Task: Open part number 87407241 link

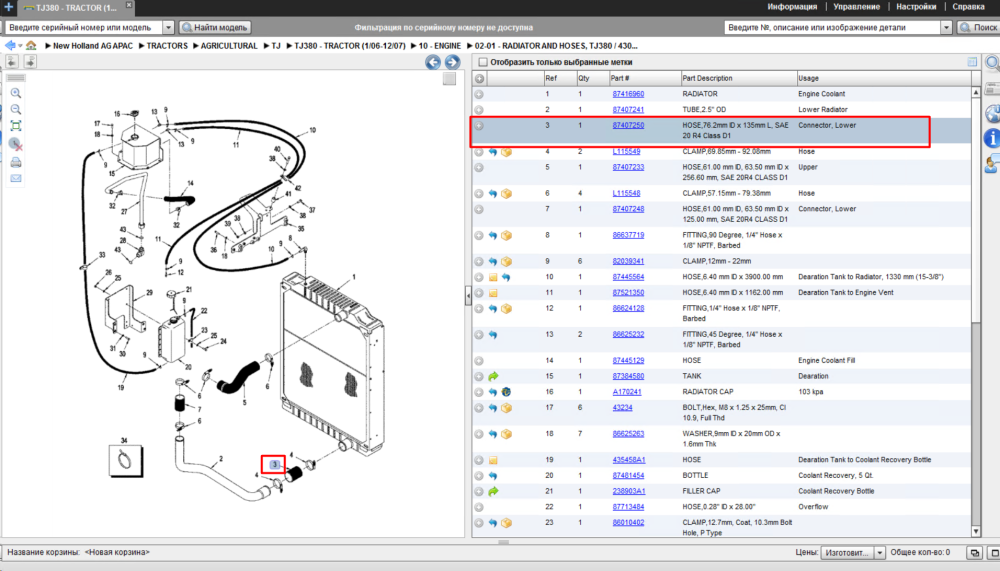Action: coord(628,110)
